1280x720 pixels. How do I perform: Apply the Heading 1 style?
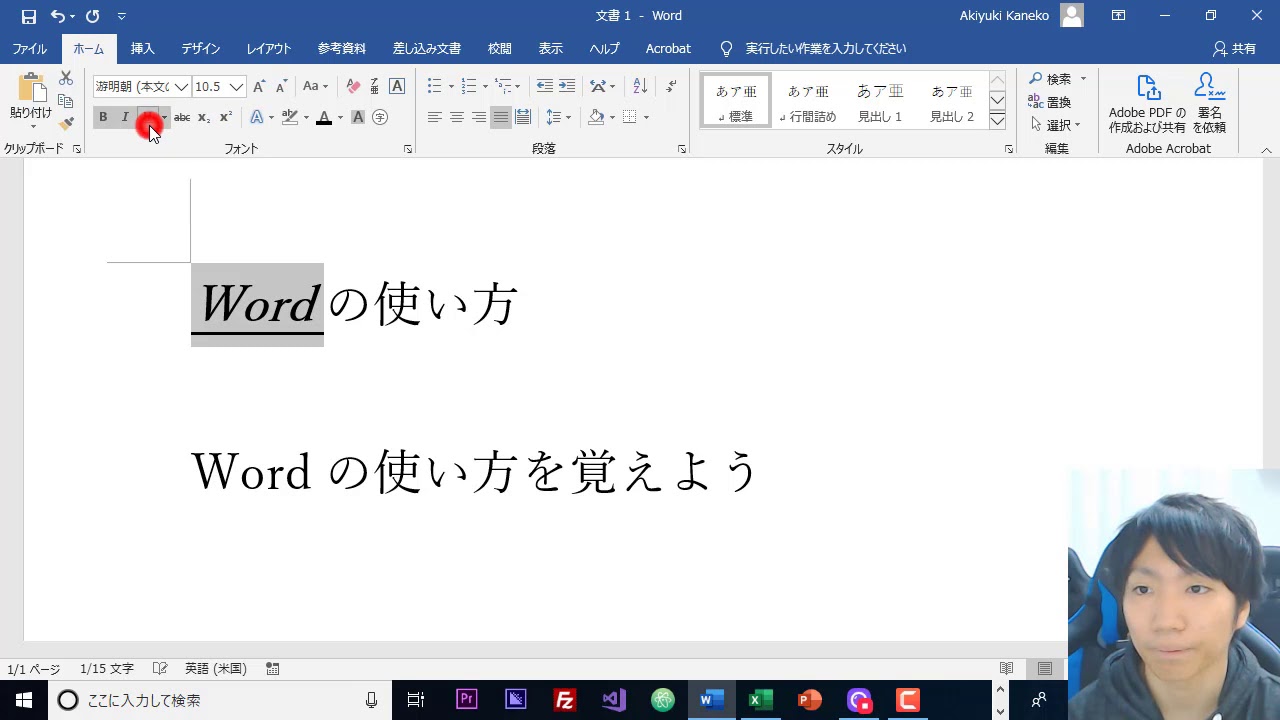click(880, 100)
